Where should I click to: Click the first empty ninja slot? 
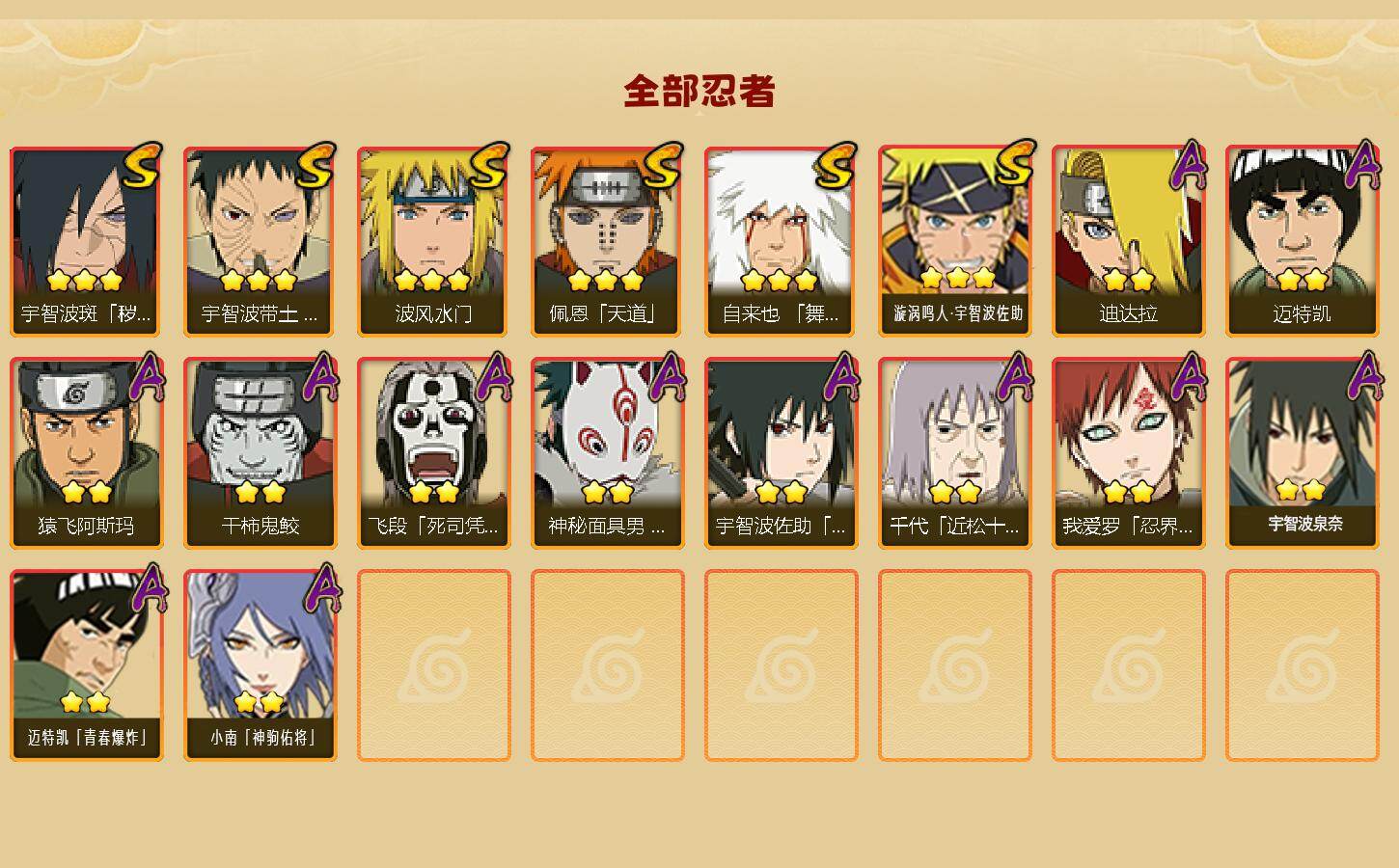(433, 665)
